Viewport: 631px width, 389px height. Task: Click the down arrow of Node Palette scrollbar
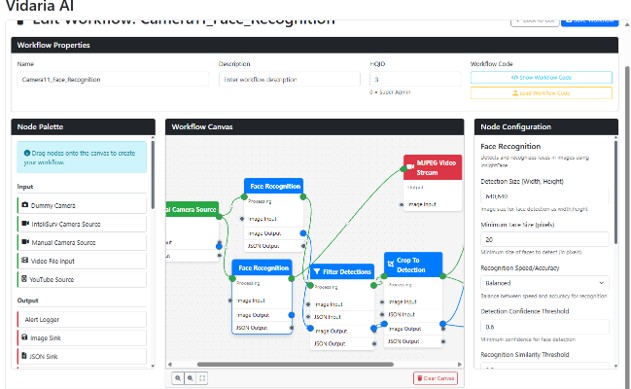click(x=153, y=366)
